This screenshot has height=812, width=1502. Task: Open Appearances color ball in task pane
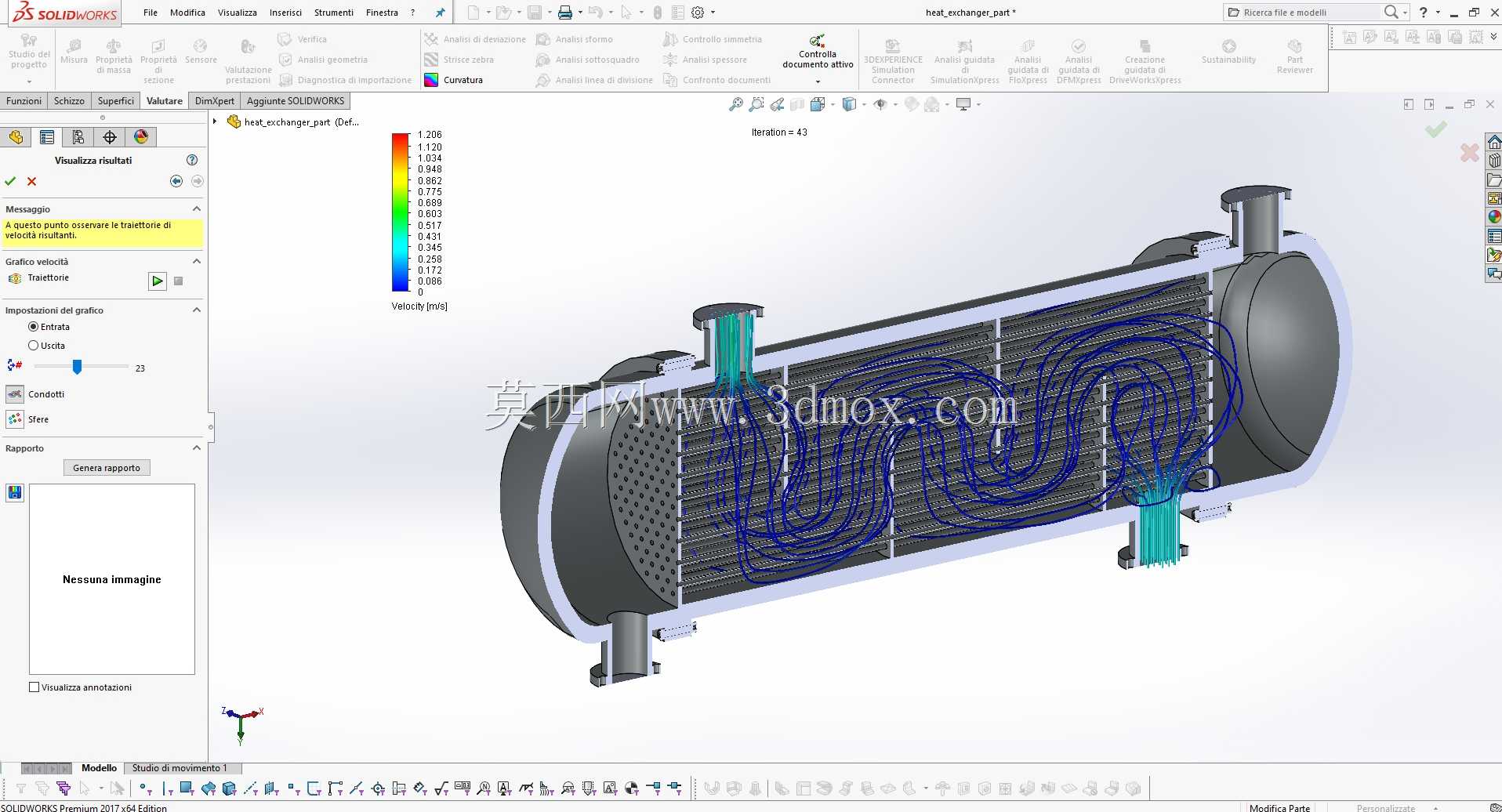1494,217
